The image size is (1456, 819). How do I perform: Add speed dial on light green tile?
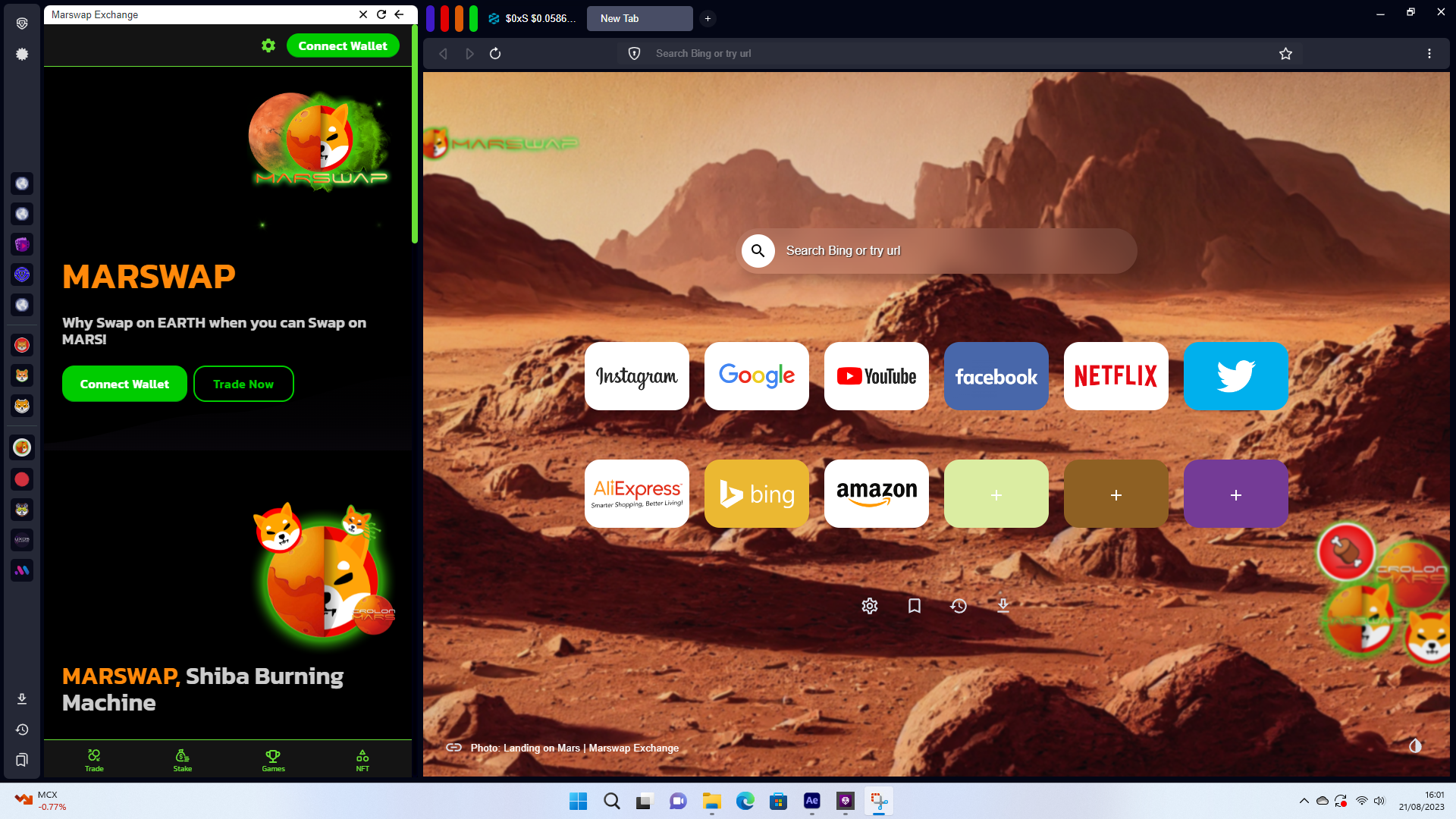996,494
